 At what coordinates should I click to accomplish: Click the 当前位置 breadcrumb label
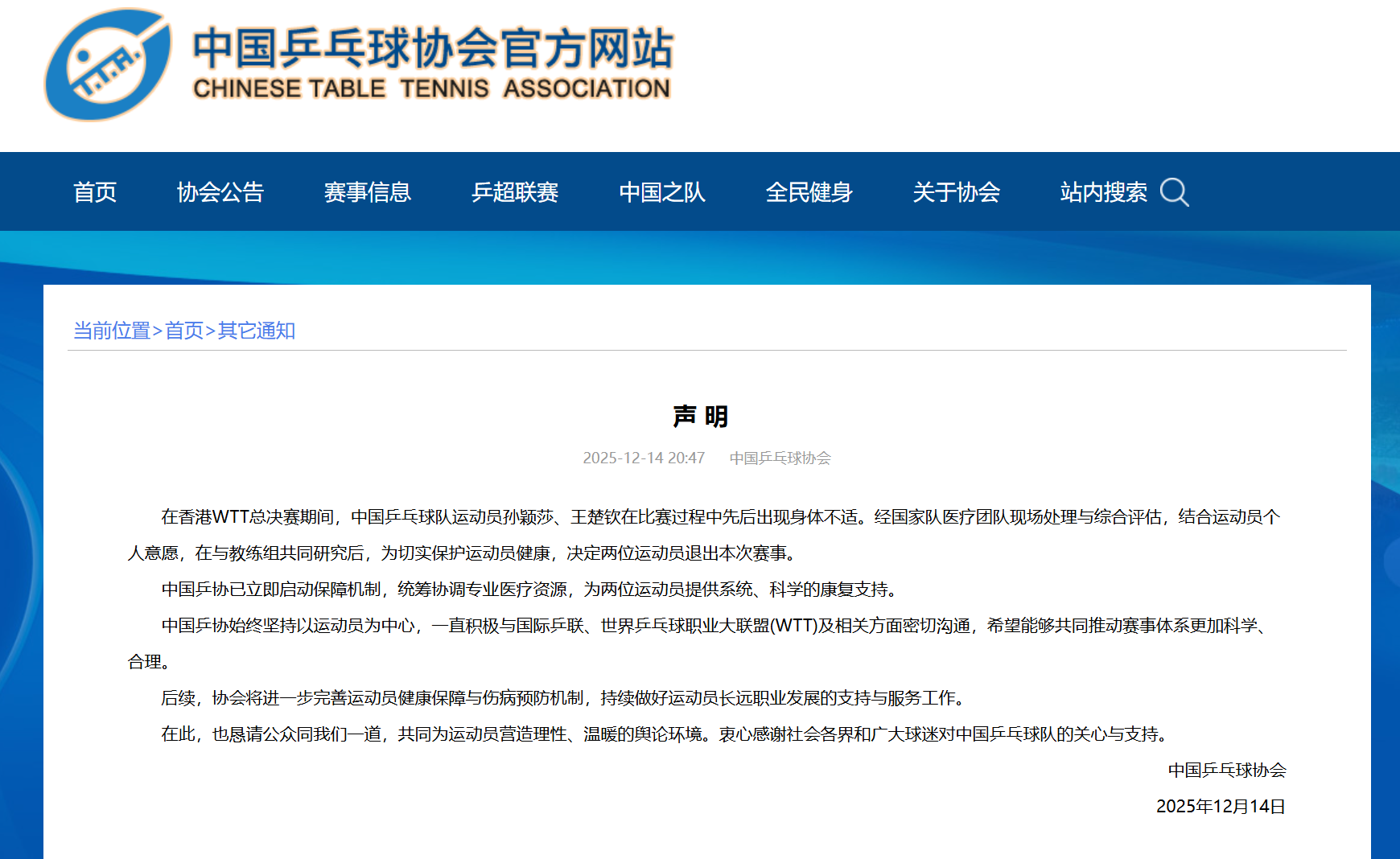click(112, 331)
